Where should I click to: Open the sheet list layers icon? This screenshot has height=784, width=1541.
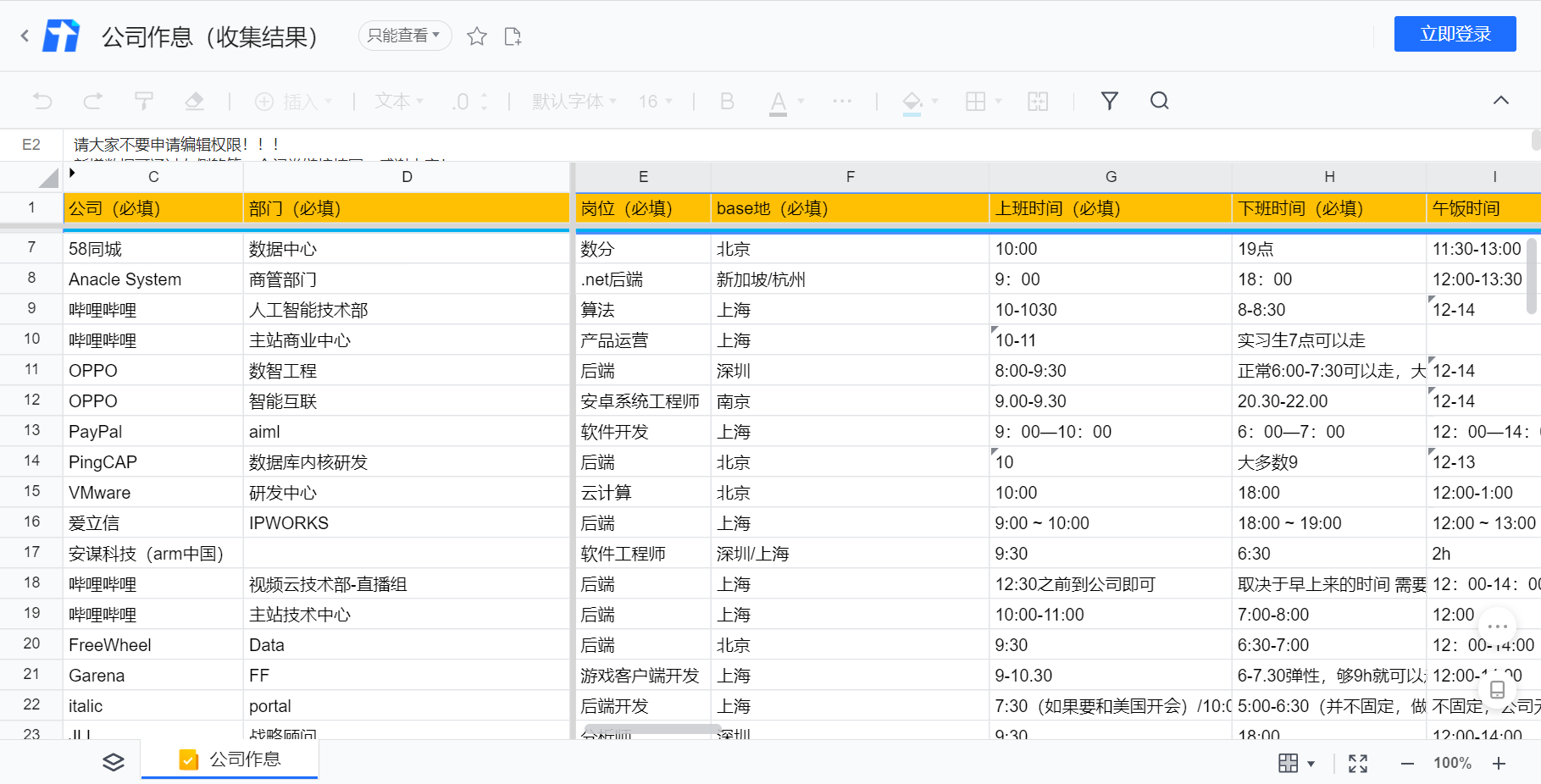point(114,761)
